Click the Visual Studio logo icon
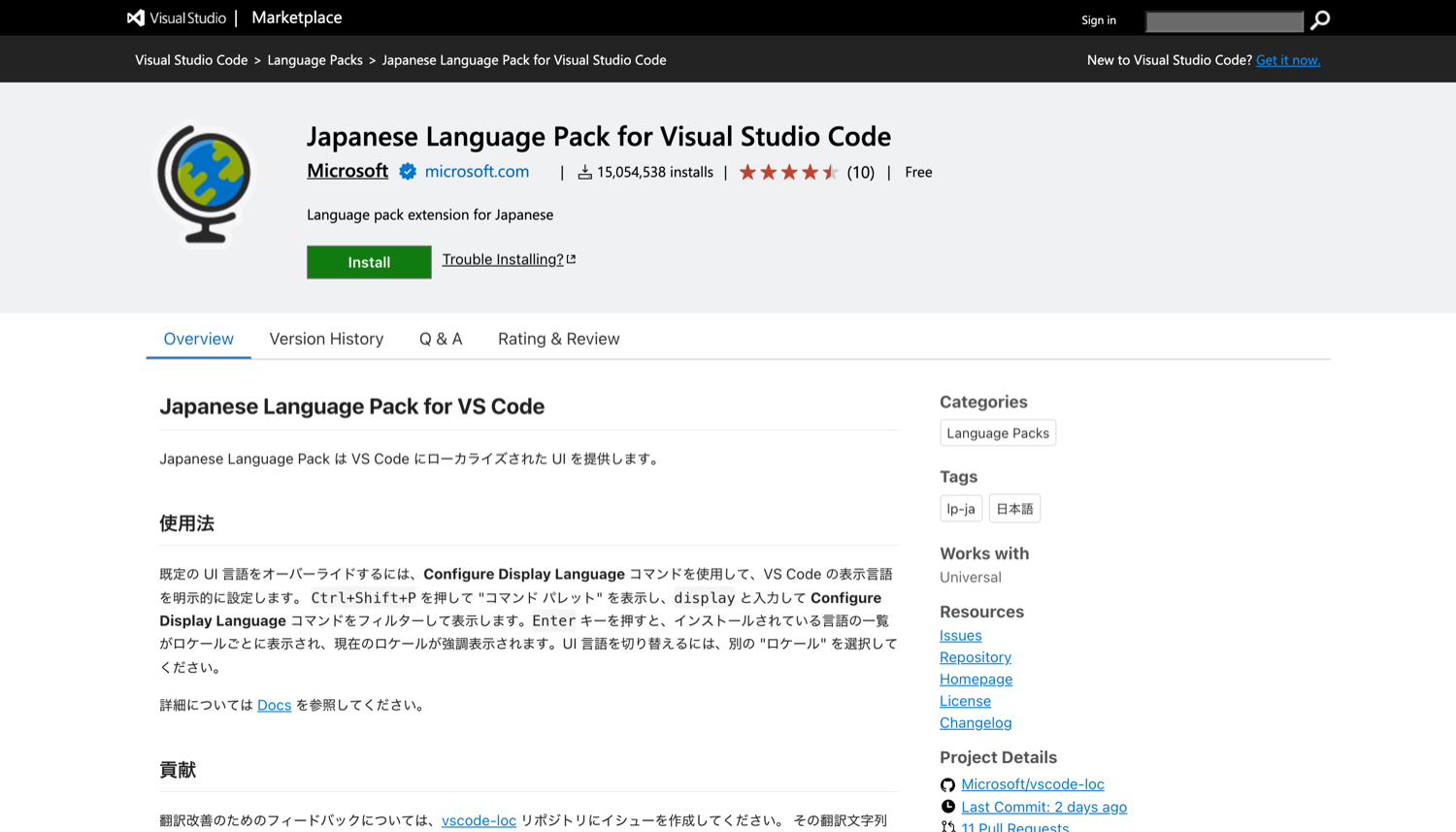The height and width of the screenshot is (832, 1456). (136, 18)
